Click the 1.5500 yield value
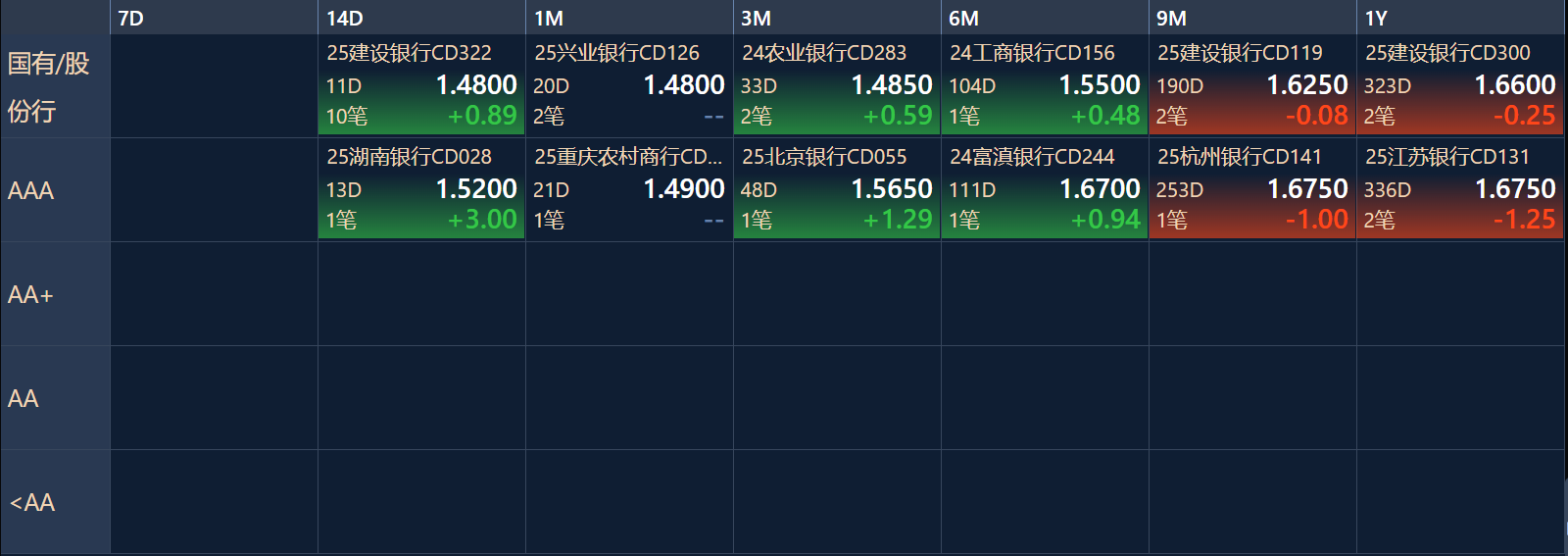This screenshot has width=1568, height=556. 1100,85
